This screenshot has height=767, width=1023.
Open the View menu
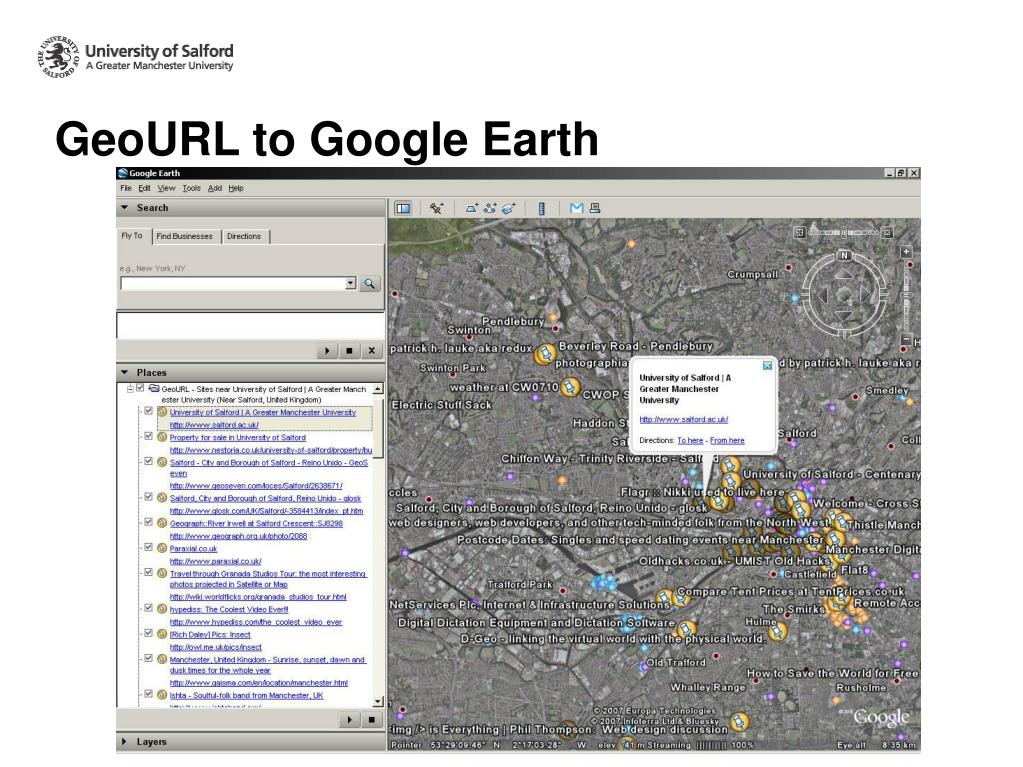[x=166, y=188]
